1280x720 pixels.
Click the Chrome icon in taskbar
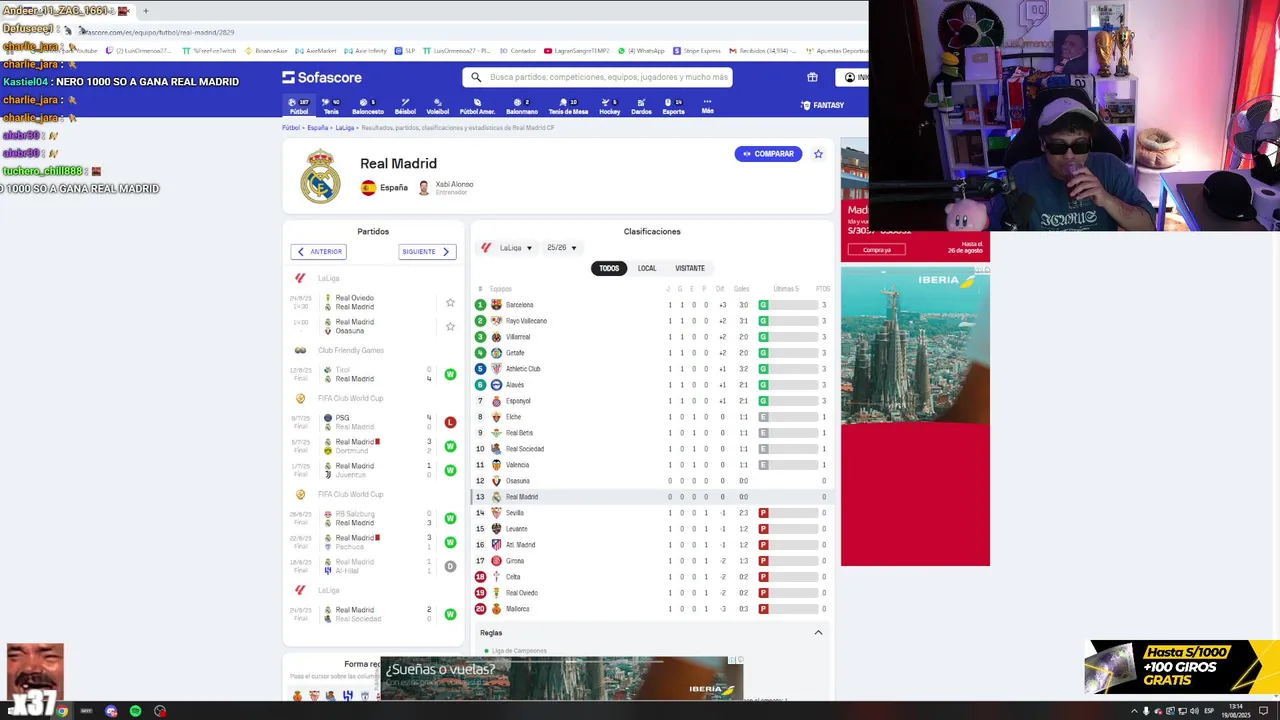[62, 711]
